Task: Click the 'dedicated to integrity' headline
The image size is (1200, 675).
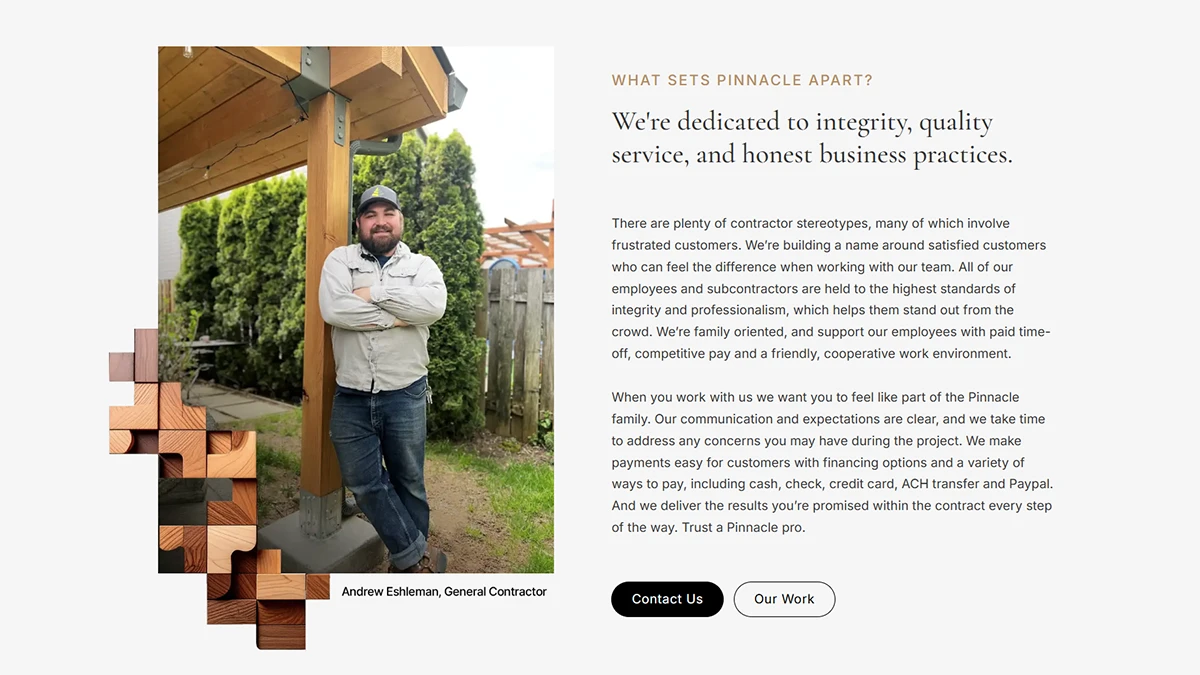Action: 811,138
